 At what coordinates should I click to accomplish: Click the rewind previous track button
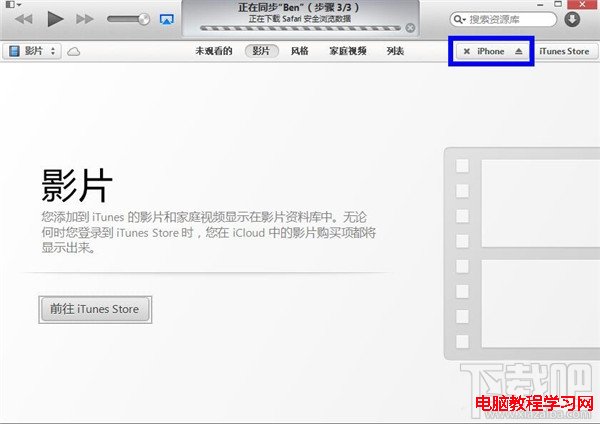[x=24, y=19]
